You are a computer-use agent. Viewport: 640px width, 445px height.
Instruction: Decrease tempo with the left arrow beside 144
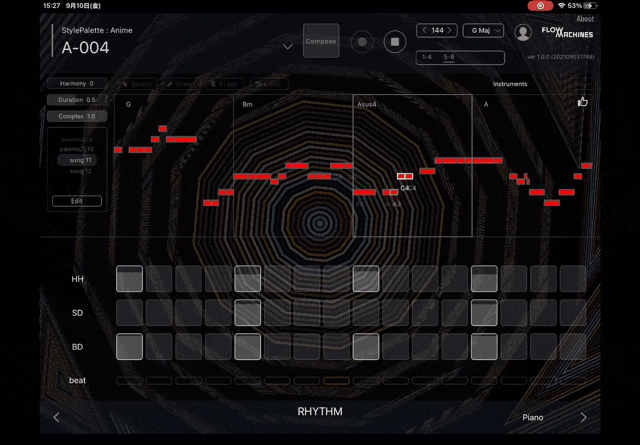[424, 30]
